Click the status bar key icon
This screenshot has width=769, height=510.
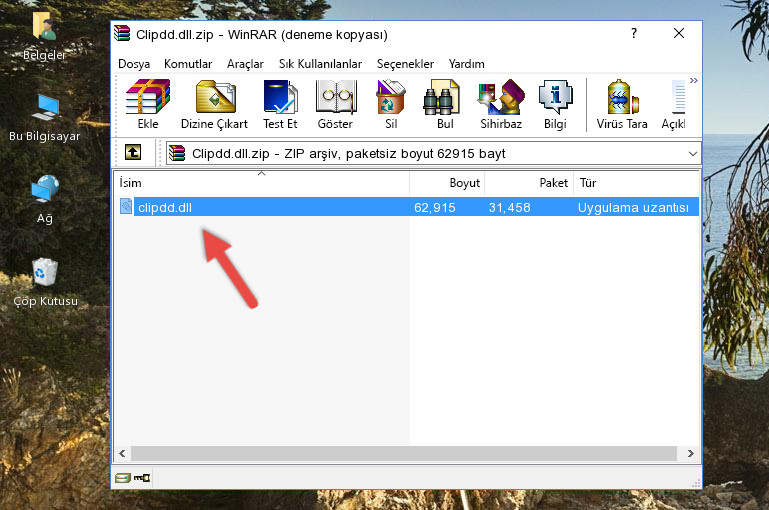tap(142, 477)
